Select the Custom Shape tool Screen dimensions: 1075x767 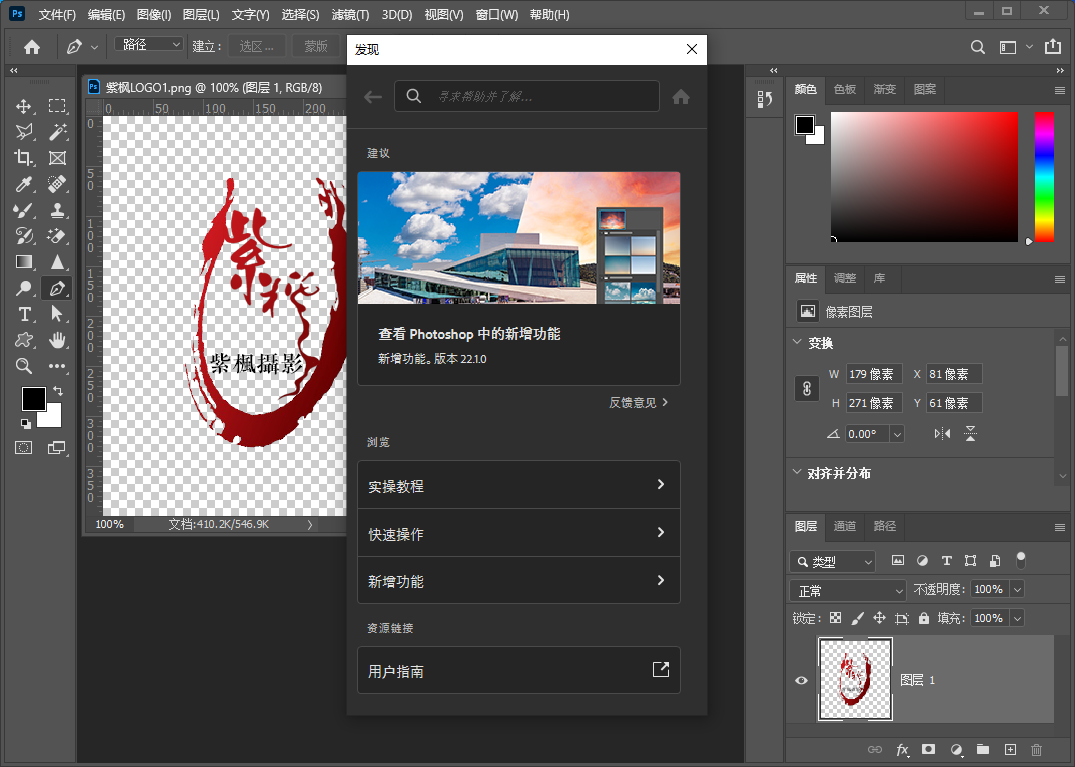(24, 340)
